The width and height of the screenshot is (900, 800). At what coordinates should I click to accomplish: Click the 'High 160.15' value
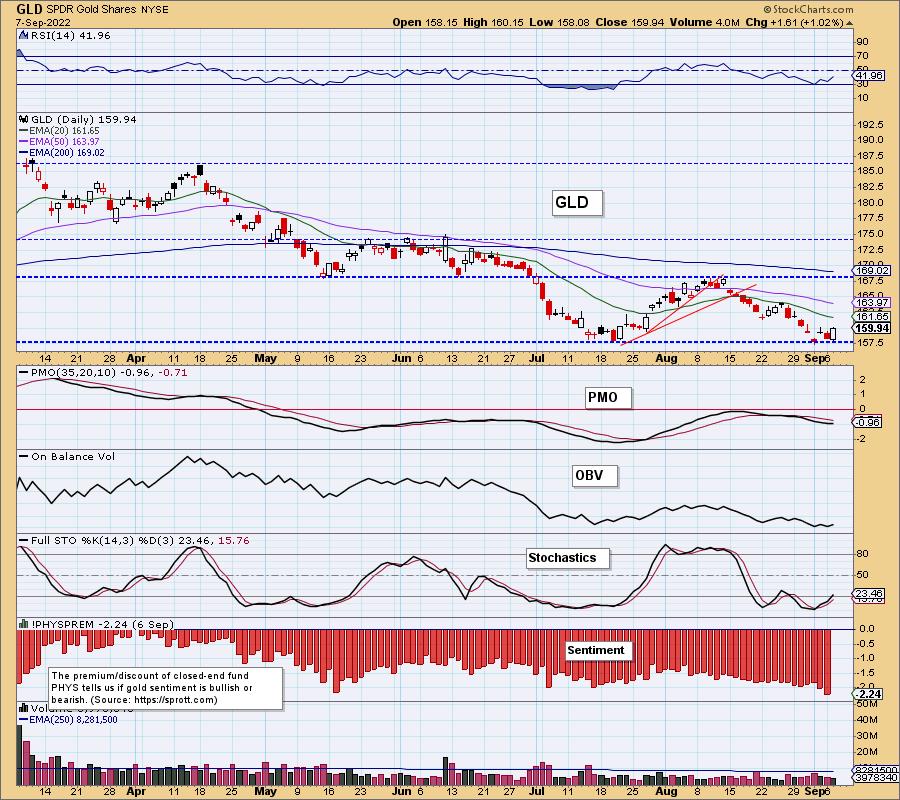tap(493, 22)
